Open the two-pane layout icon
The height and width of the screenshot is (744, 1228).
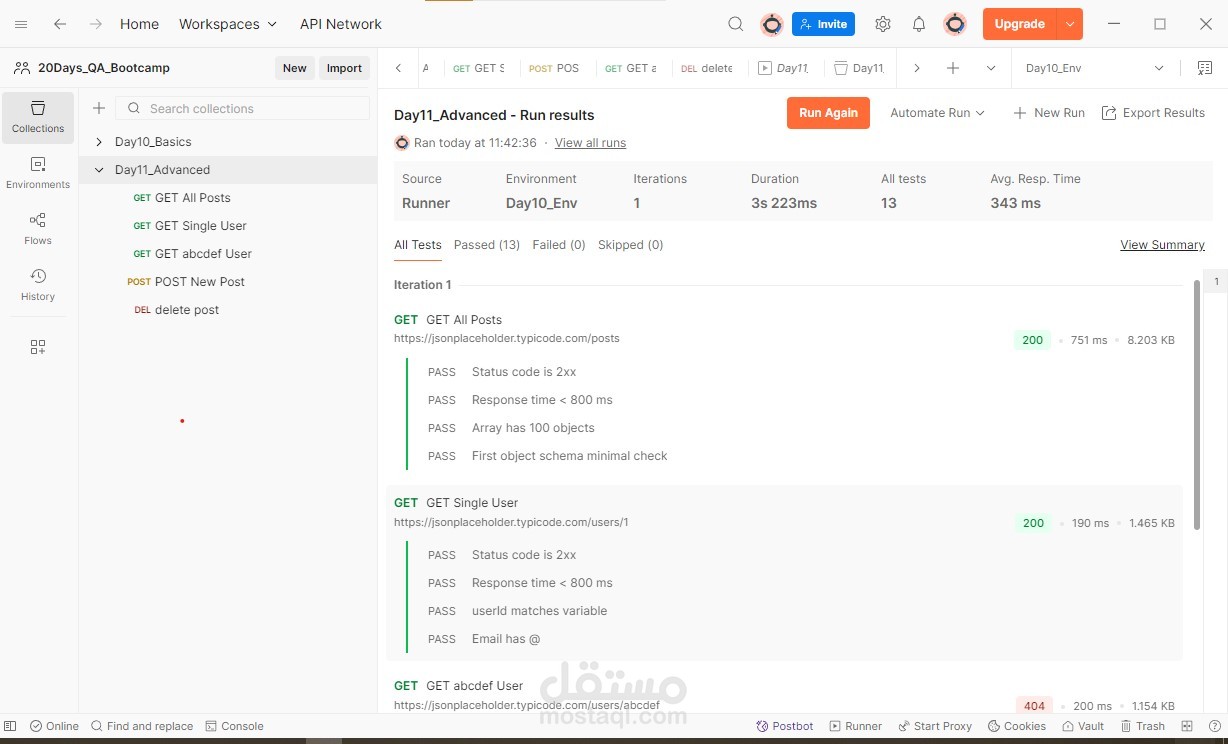click(x=1187, y=726)
